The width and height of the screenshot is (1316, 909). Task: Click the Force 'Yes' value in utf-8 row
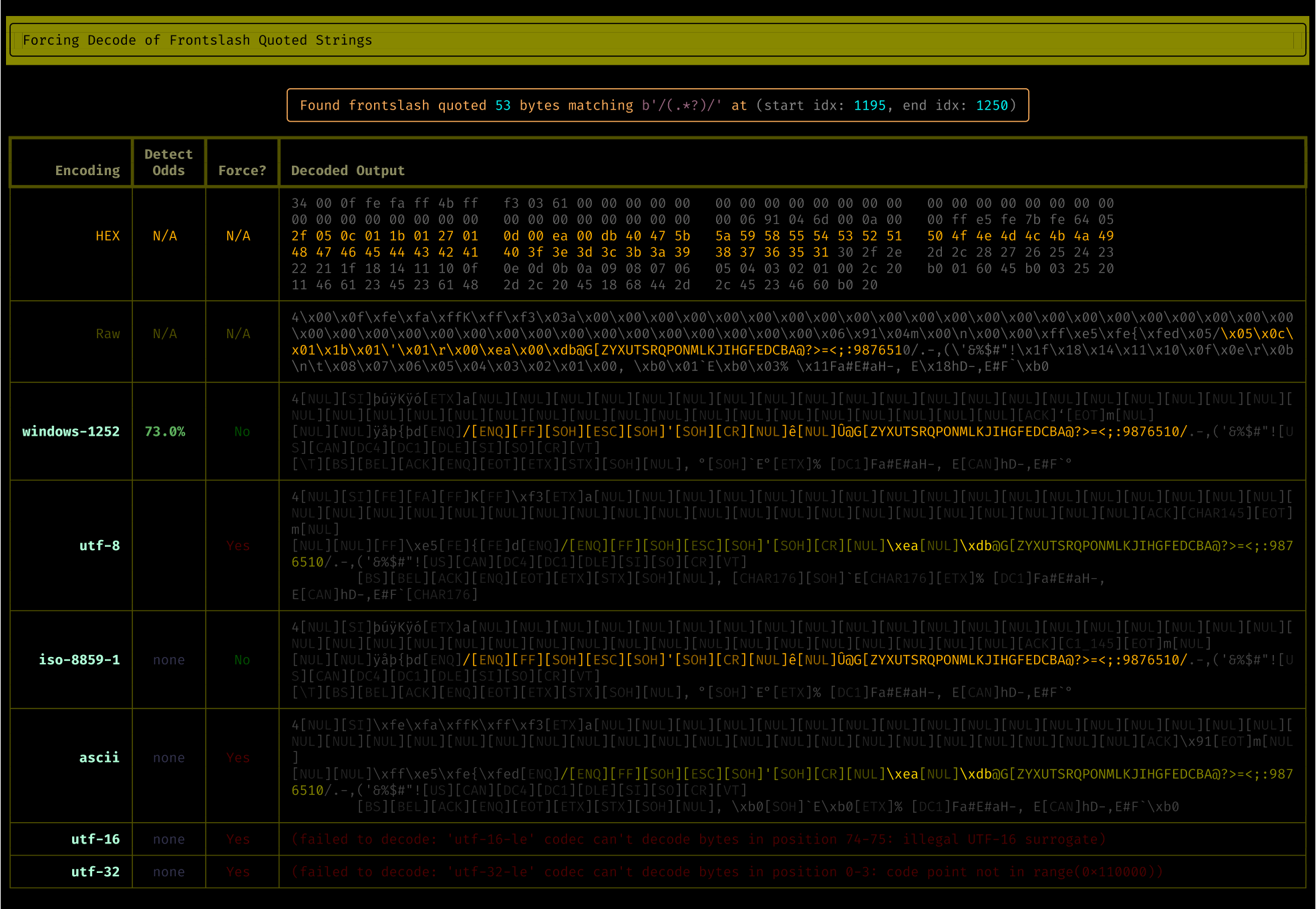click(x=238, y=545)
